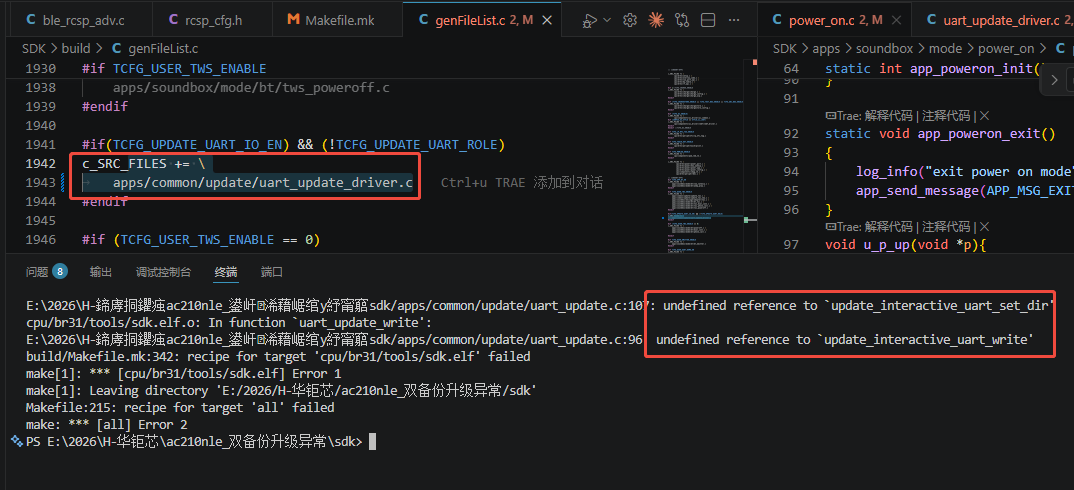Click line number 92 in right editor
This screenshot has height=490, width=1074.
791,133
